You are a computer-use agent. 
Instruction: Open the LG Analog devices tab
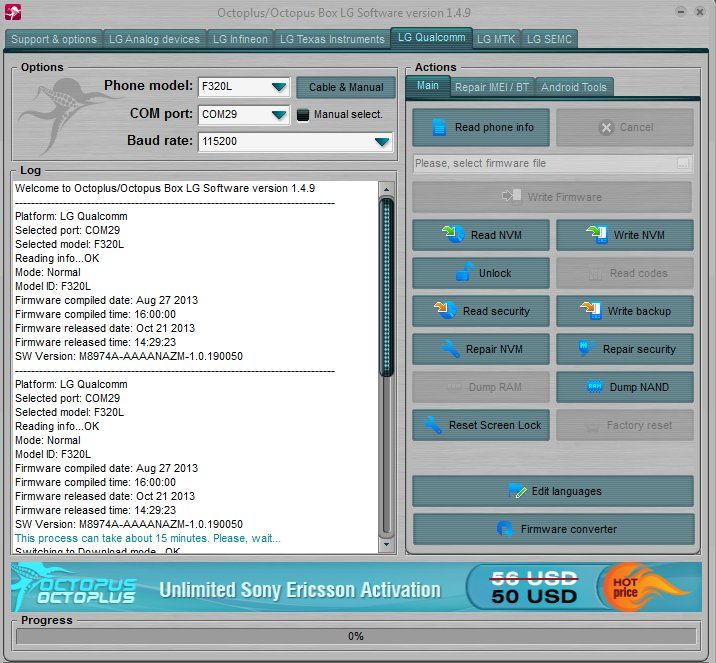tap(154, 39)
